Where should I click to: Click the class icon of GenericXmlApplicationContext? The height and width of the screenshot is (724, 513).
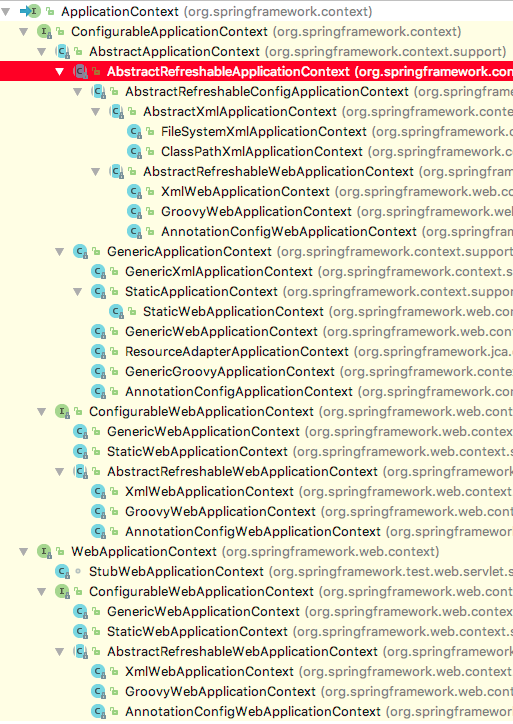click(98, 272)
